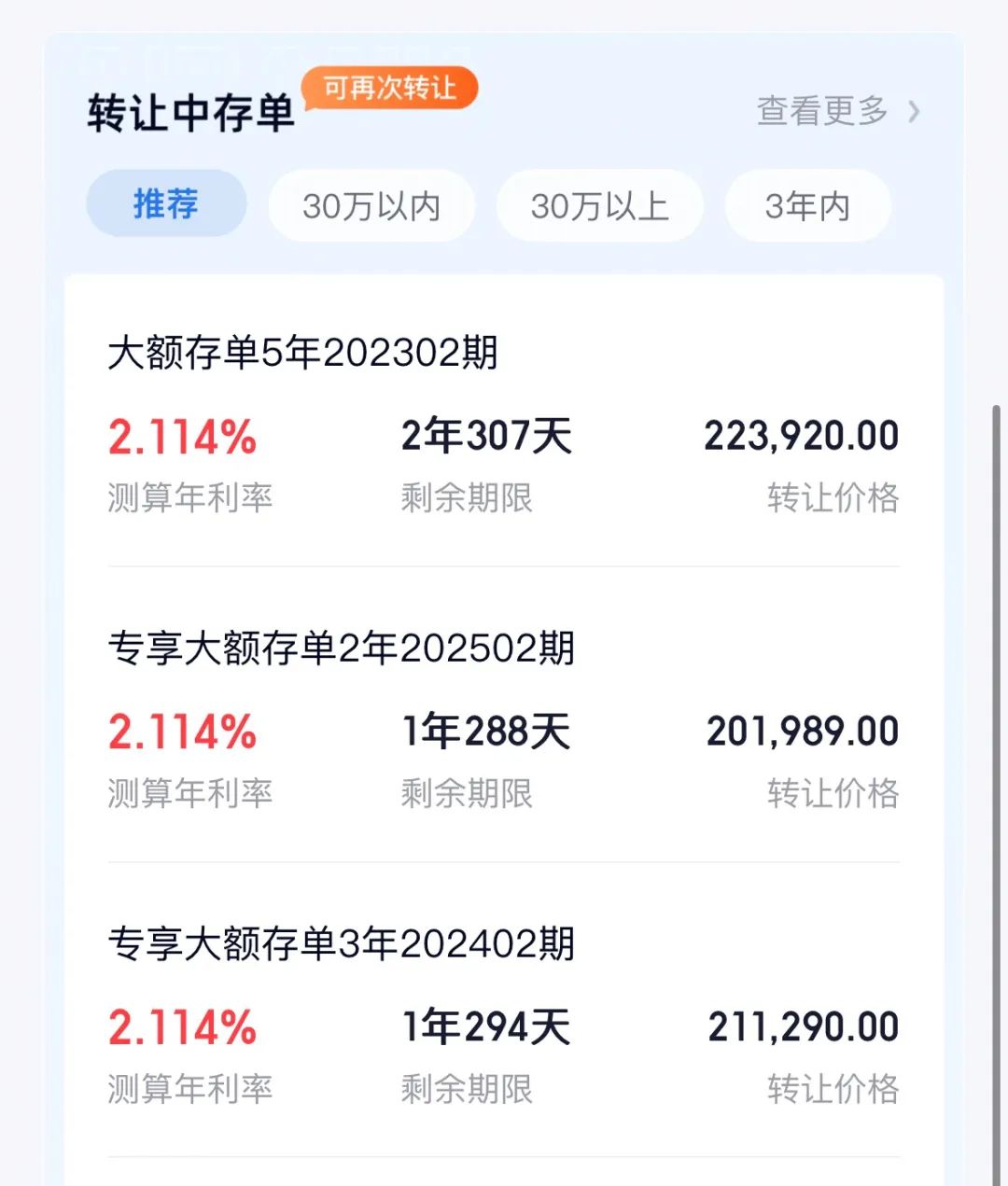The image size is (1008, 1186).
Task: Click the 2年307天 remaining term value
Action: pos(486,436)
